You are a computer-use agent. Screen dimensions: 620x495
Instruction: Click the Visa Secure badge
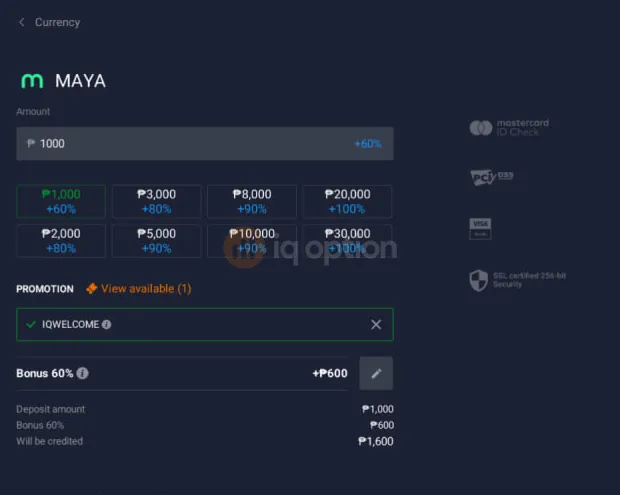[480, 229]
